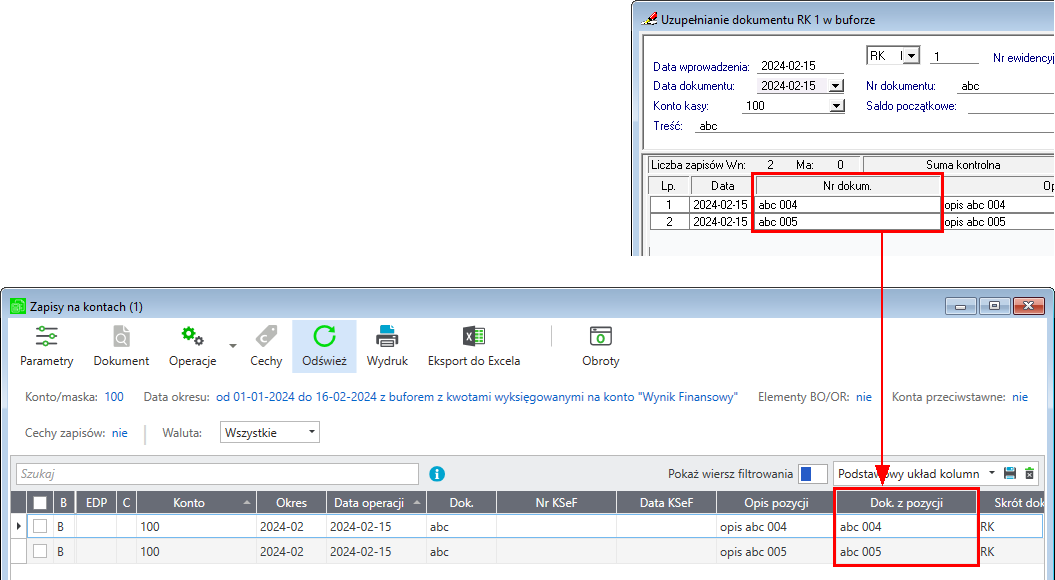Click the Saldo początkowe field
Screen dimensions: 1055x580
pos(1011,106)
